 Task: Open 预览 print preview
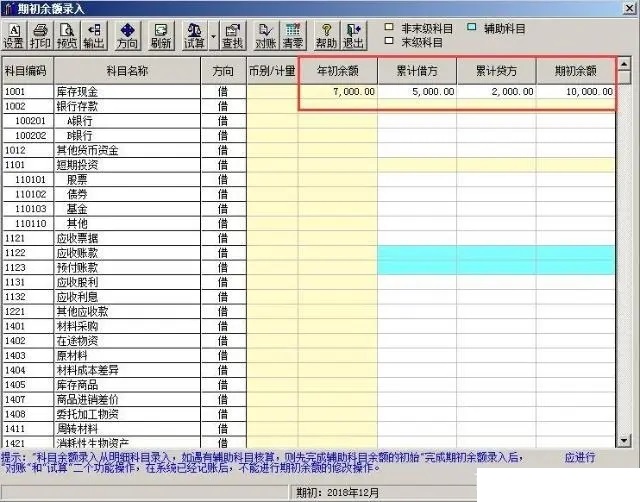click(67, 36)
